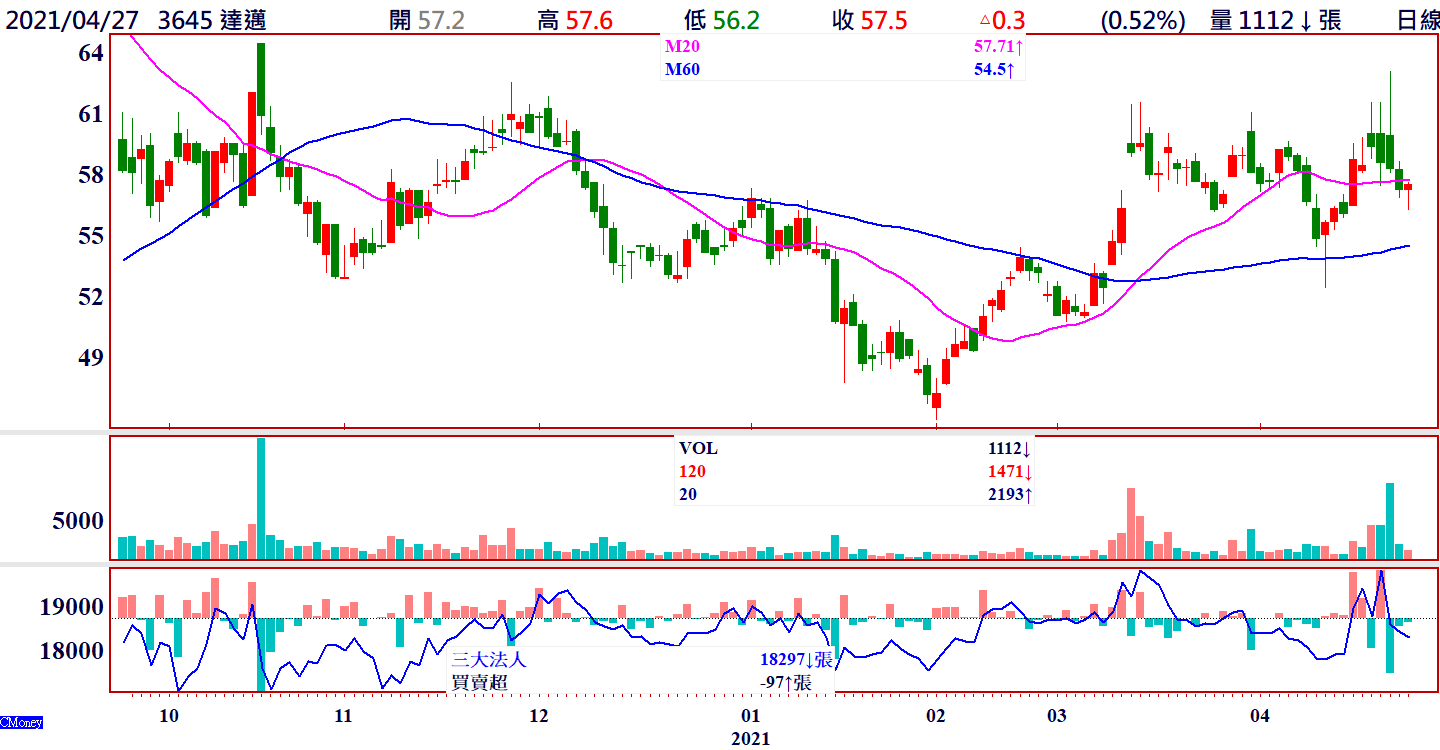Click the price axis label 52

(x=91, y=297)
